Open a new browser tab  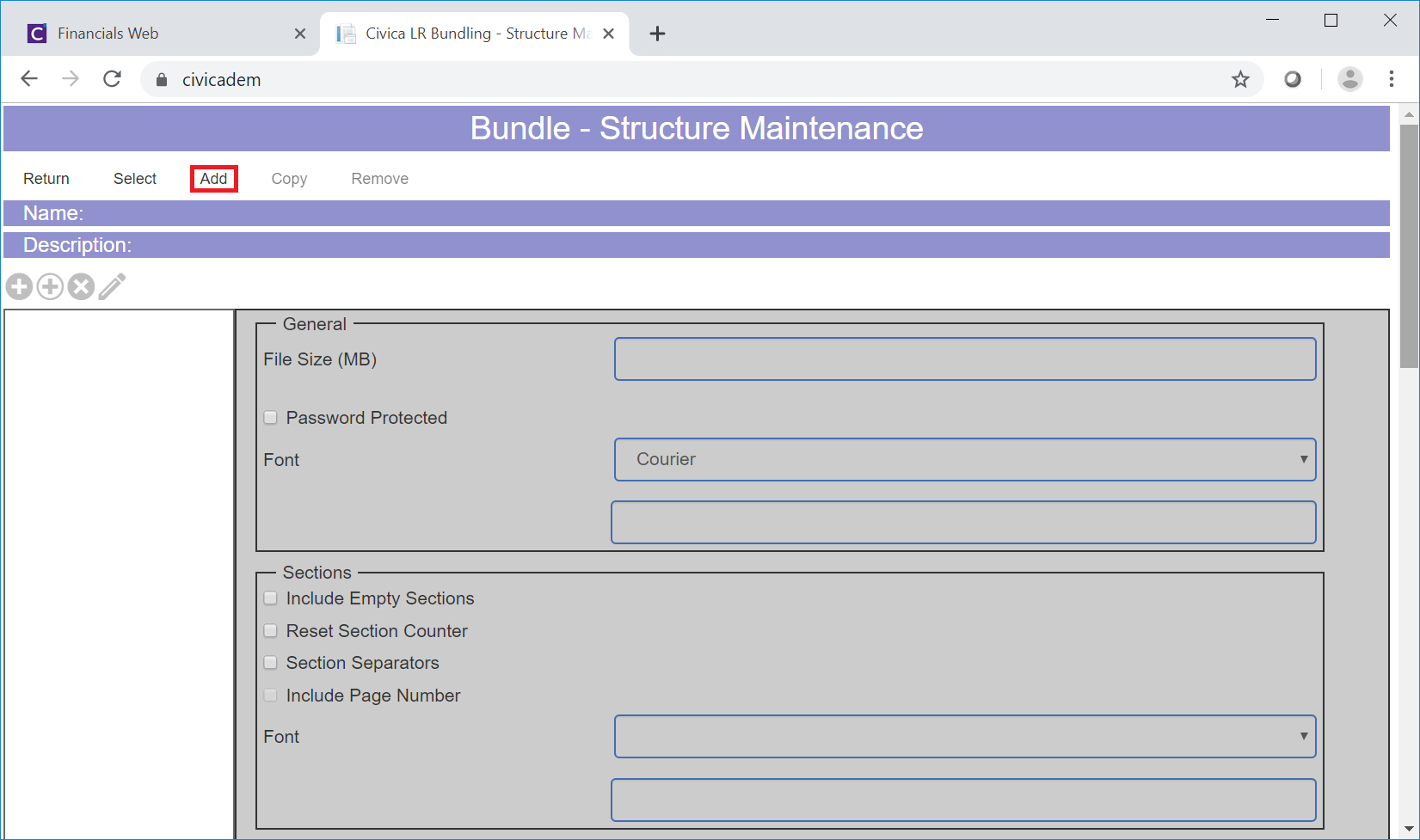(x=658, y=34)
